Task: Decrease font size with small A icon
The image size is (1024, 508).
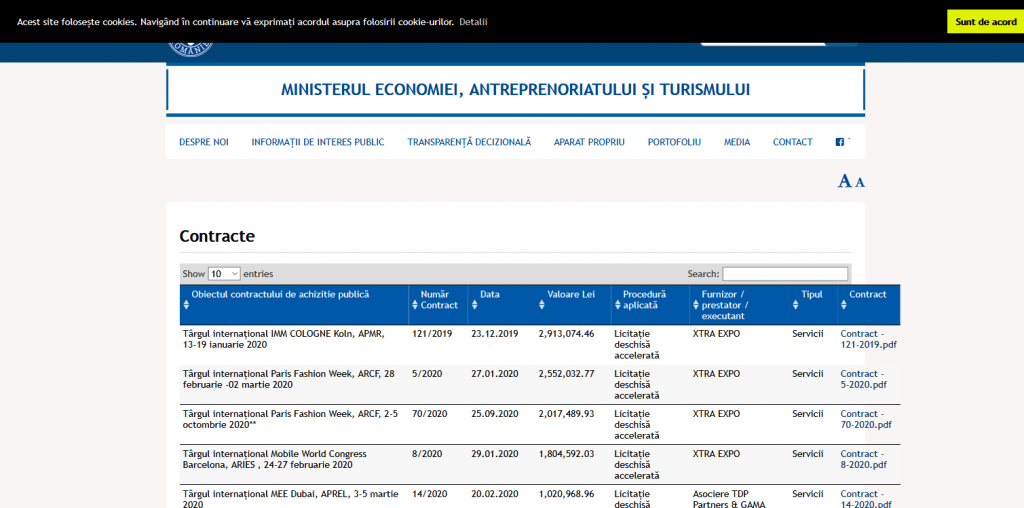Action: [x=860, y=183]
